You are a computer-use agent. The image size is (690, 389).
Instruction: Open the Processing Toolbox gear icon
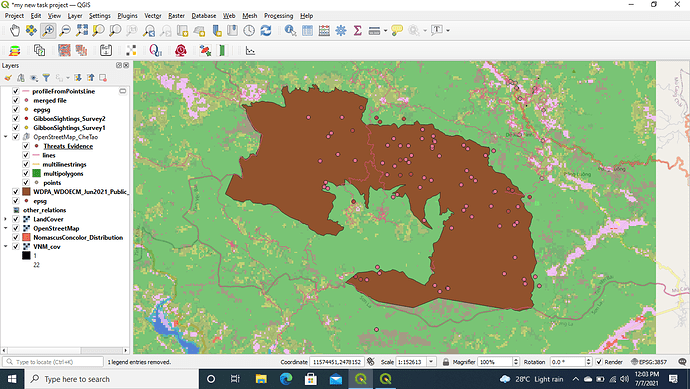[x=341, y=30]
